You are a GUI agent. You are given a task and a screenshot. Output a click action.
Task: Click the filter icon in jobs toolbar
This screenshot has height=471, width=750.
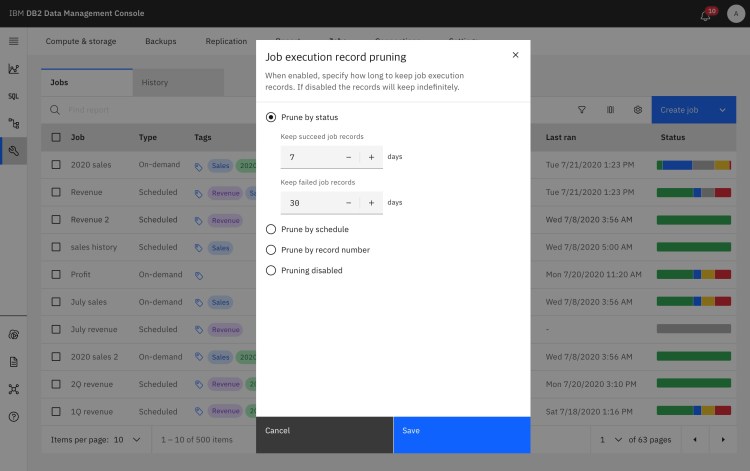click(582, 110)
